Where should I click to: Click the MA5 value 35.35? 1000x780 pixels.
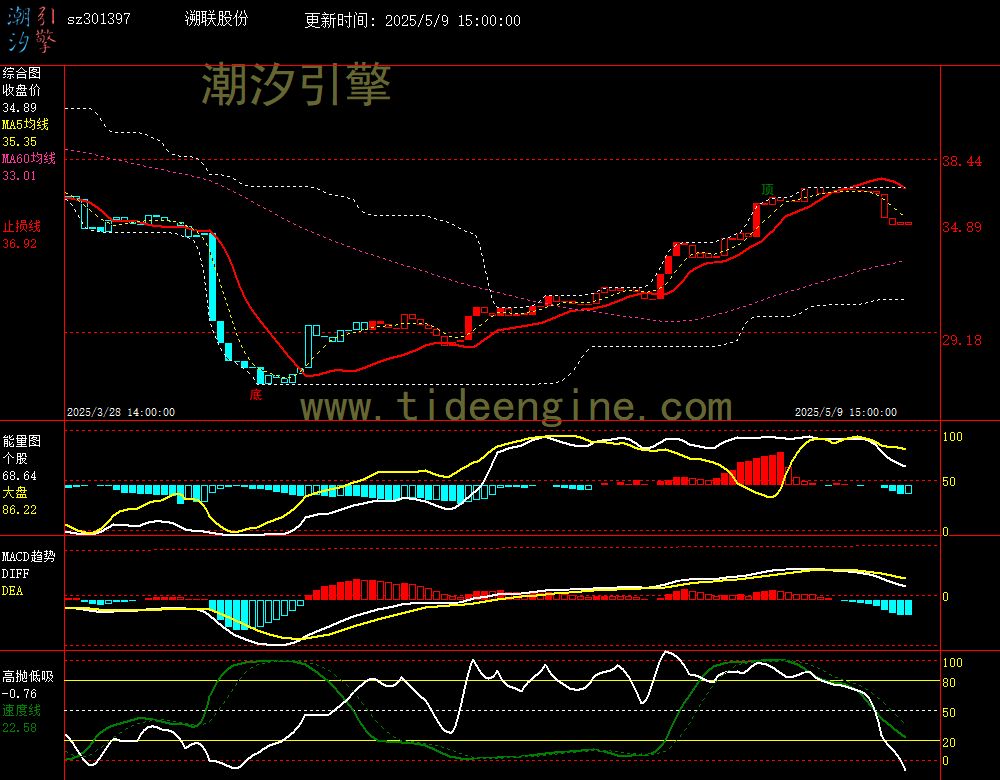20,142
